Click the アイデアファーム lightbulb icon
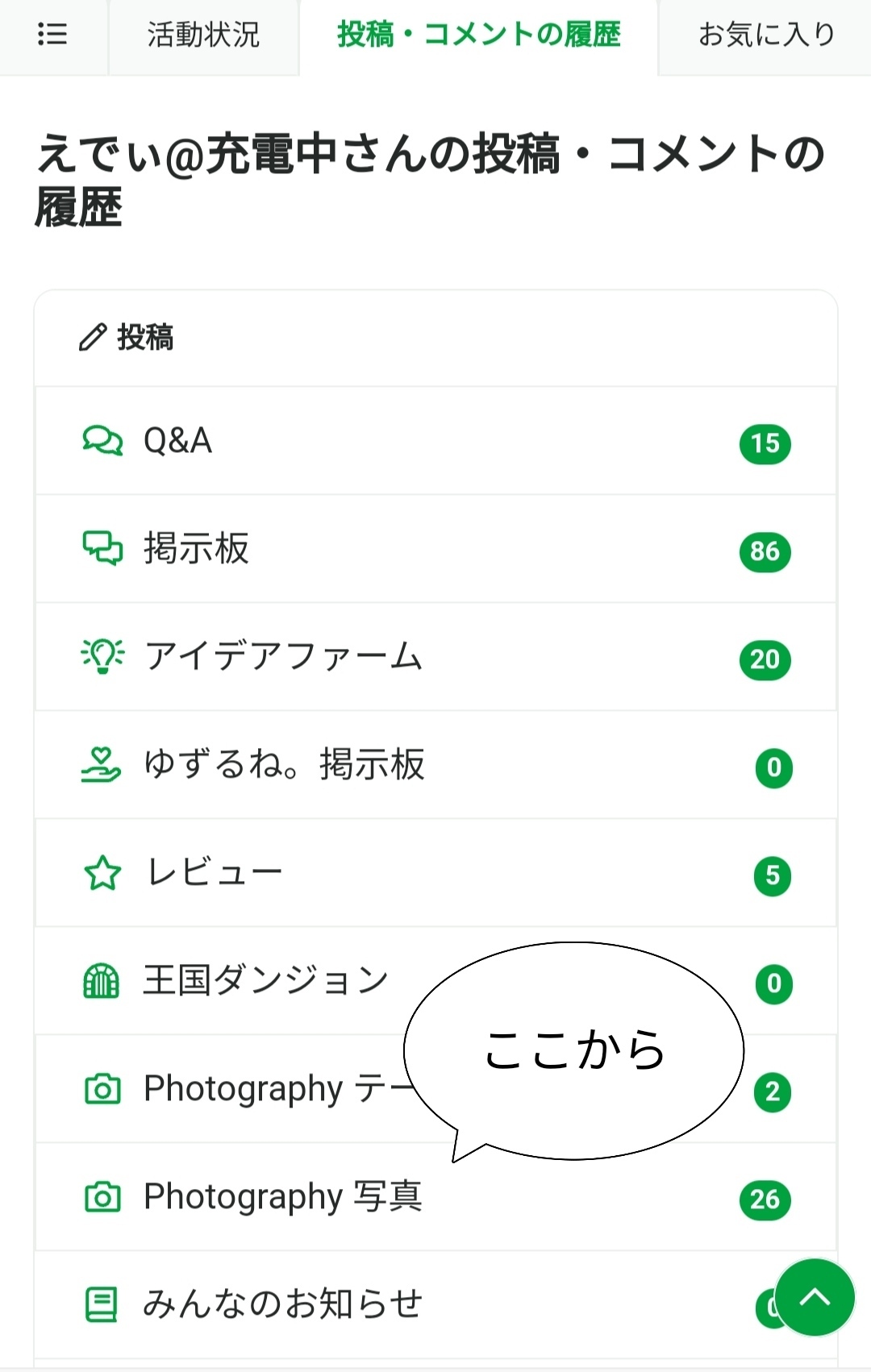 pos(102,657)
